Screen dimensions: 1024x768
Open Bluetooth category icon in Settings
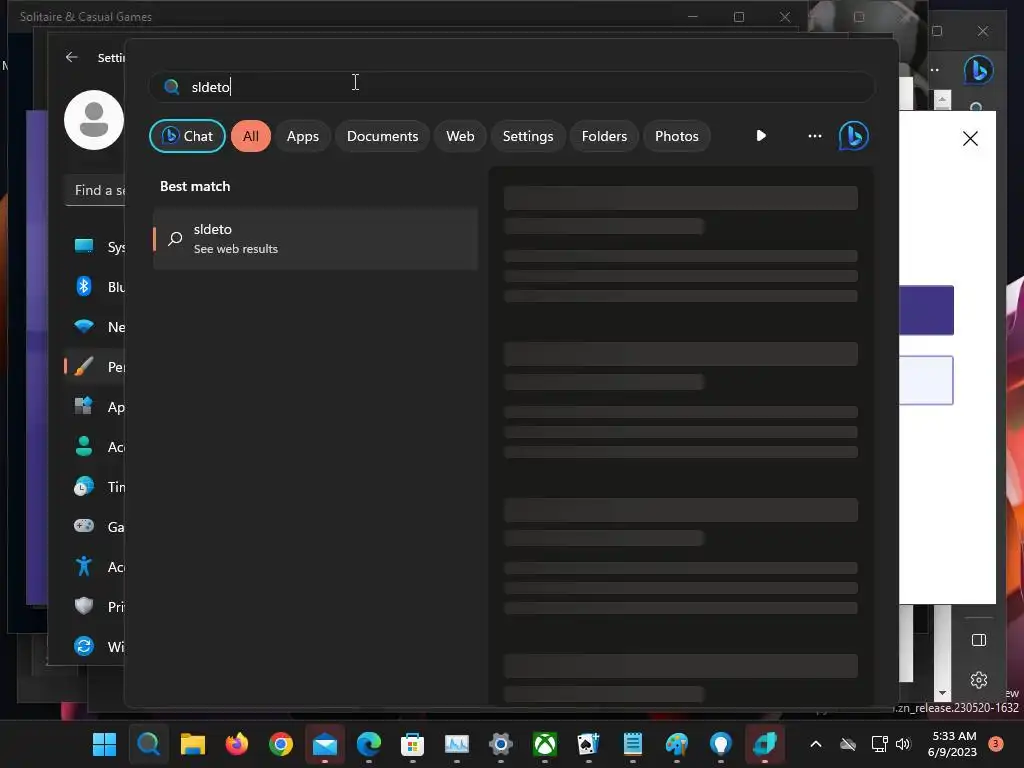[84, 286]
